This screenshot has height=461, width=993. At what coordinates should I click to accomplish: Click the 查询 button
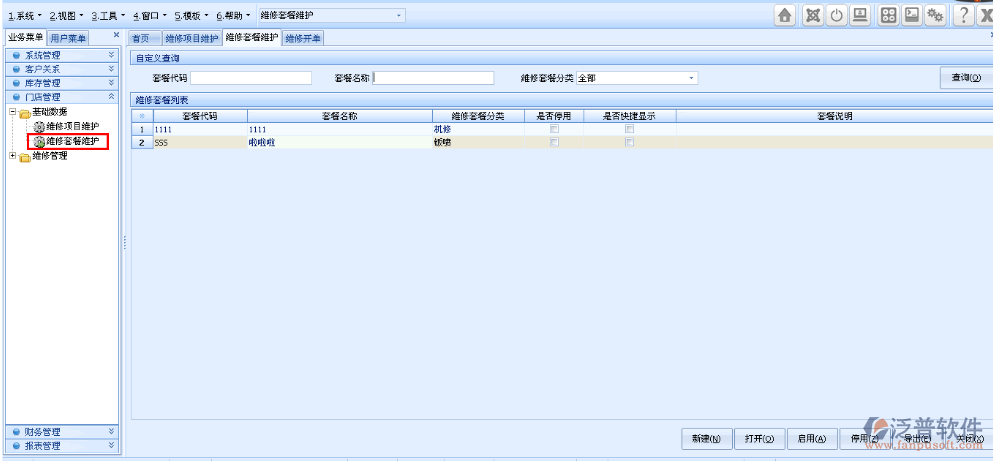tap(966, 78)
